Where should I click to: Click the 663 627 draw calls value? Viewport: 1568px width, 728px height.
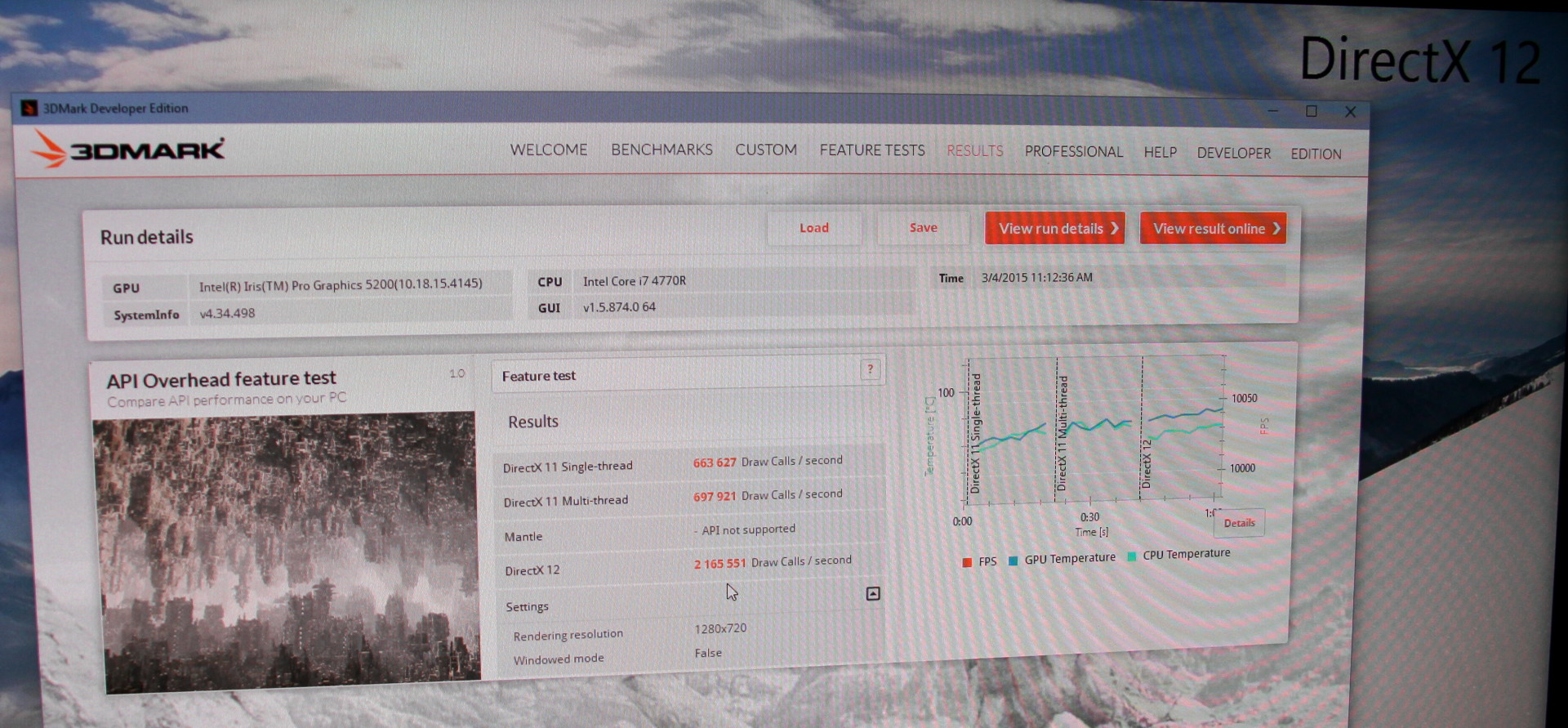pos(715,462)
